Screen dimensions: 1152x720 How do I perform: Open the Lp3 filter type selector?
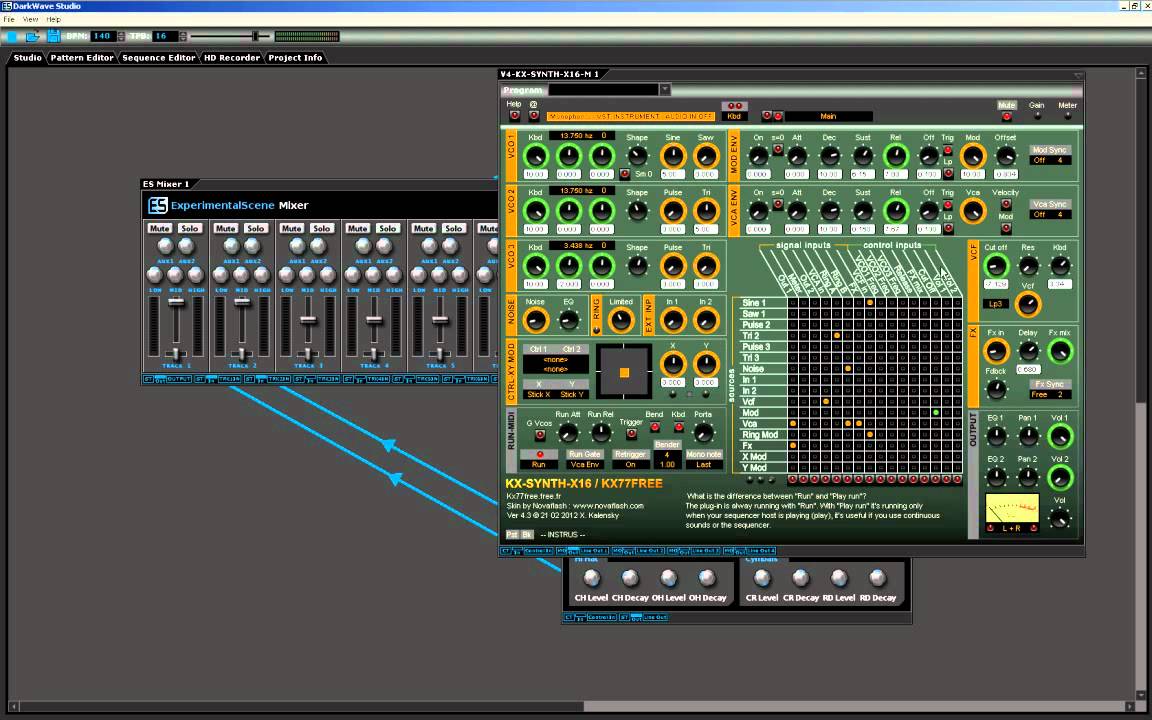pos(996,303)
